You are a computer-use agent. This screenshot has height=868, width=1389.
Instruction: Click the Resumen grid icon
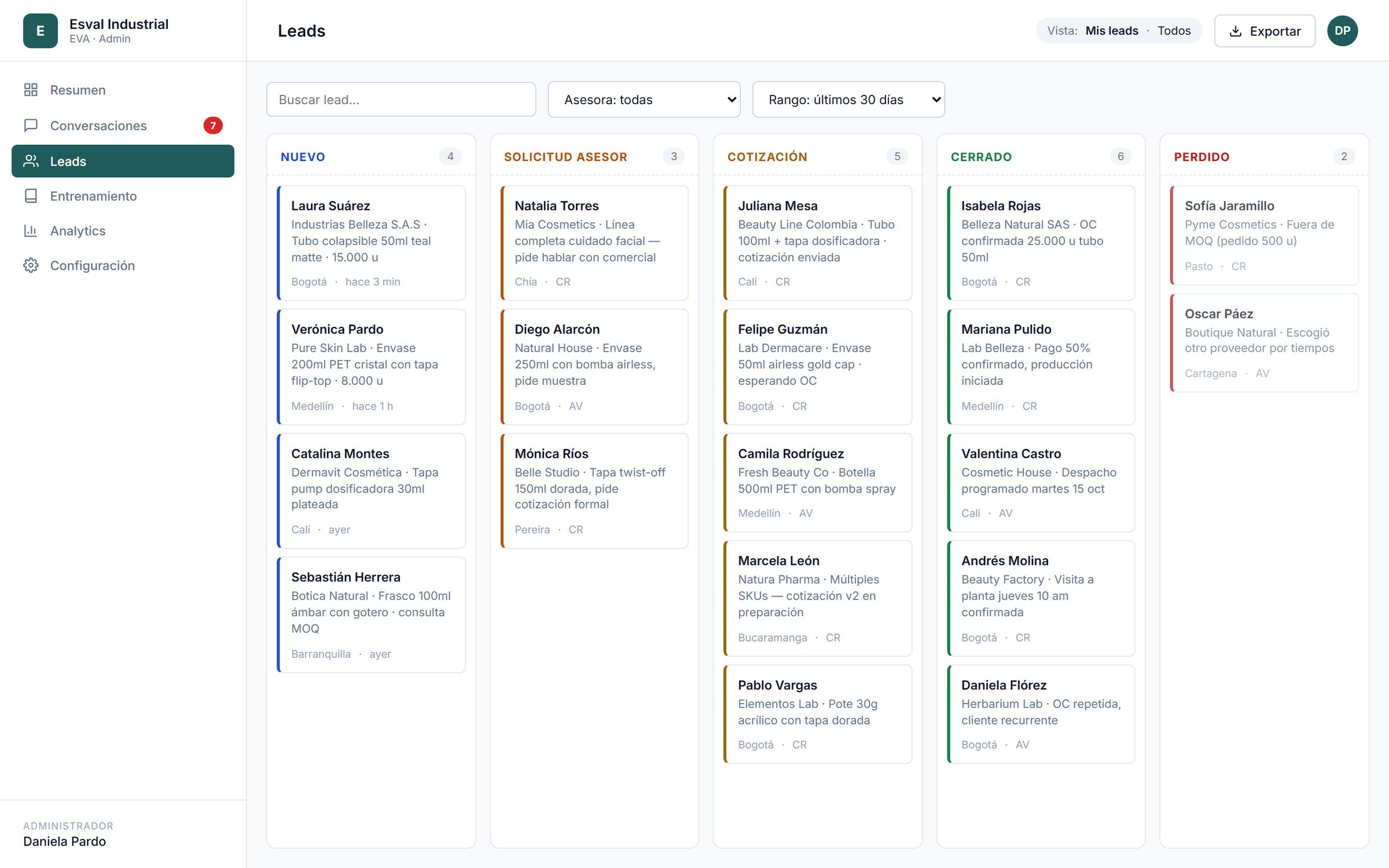[31, 90]
